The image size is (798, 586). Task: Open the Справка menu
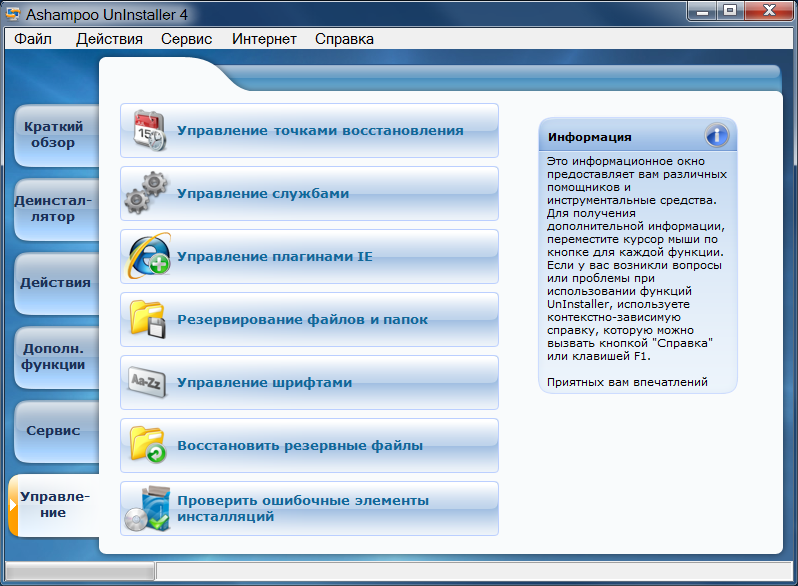pos(344,39)
